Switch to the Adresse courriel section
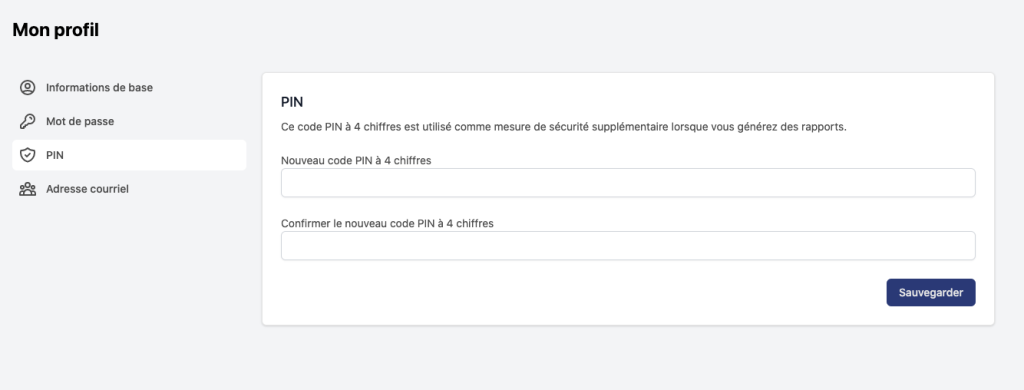Viewport: 1024px width, 390px height. pos(129,189)
